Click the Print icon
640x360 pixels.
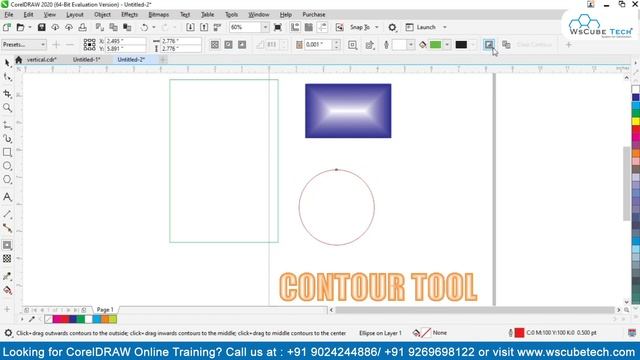pyautogui.click(x=82, y=27)
